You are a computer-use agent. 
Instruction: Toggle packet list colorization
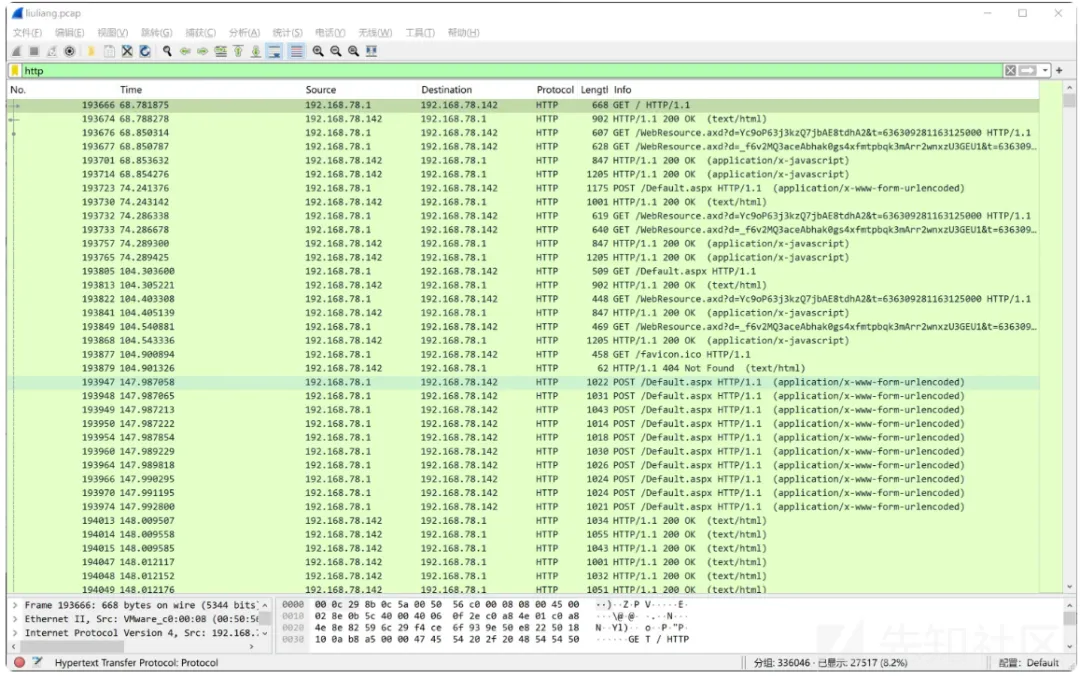(297, 51)
